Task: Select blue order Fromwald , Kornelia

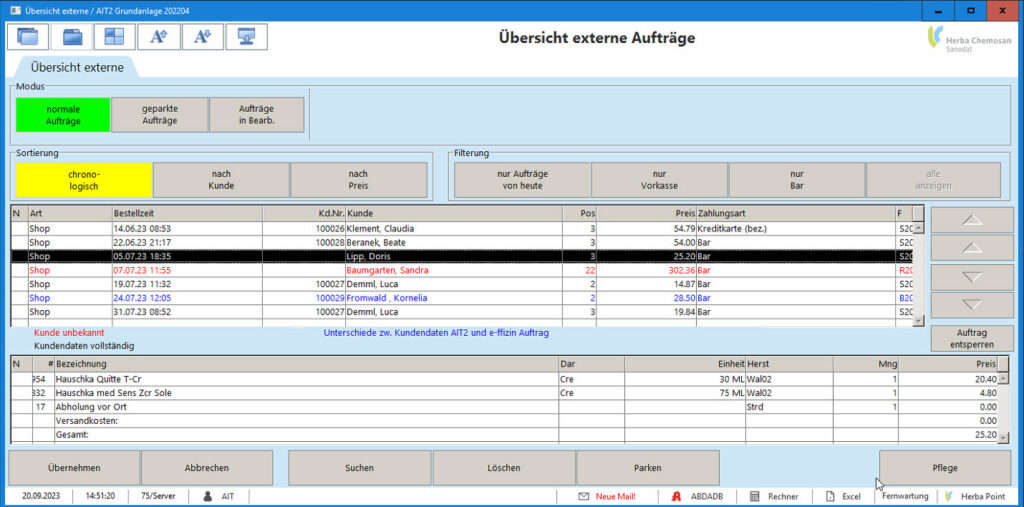Action: click(x=462, y=298)
